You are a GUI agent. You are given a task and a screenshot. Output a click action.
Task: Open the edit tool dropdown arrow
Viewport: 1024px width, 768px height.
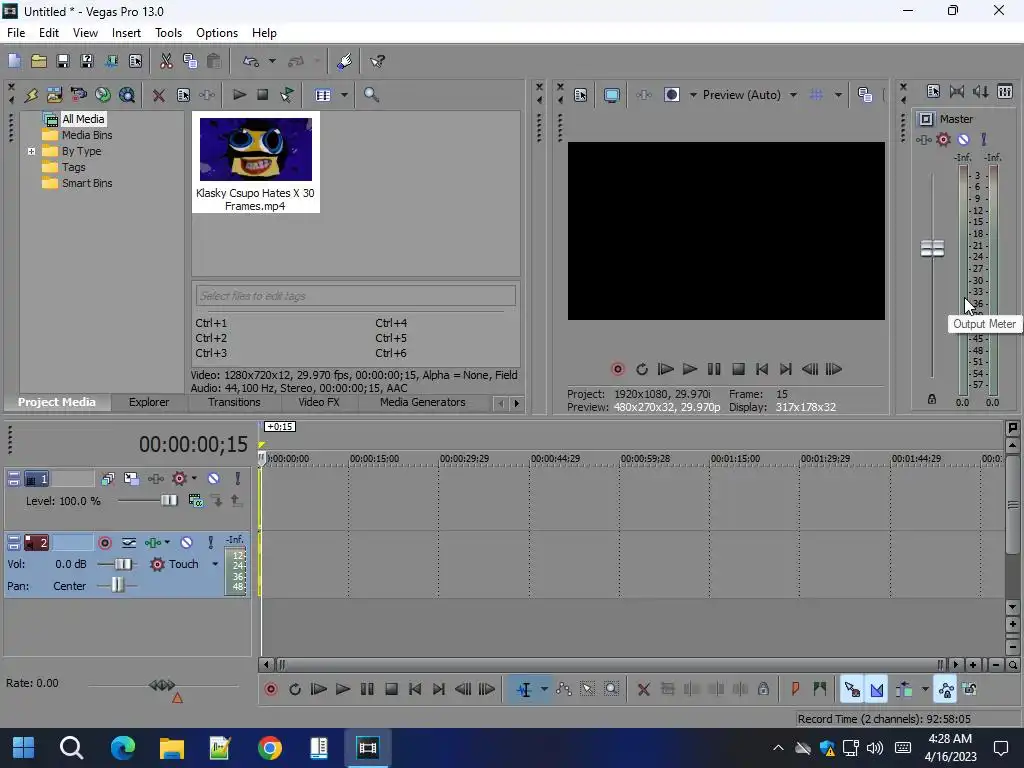(x=544, y=690)
